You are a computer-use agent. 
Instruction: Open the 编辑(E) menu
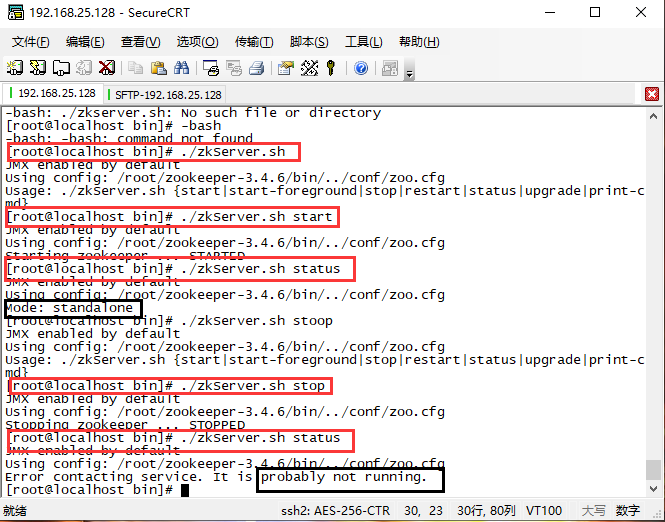pyautogui.click(x=85, y=42)
